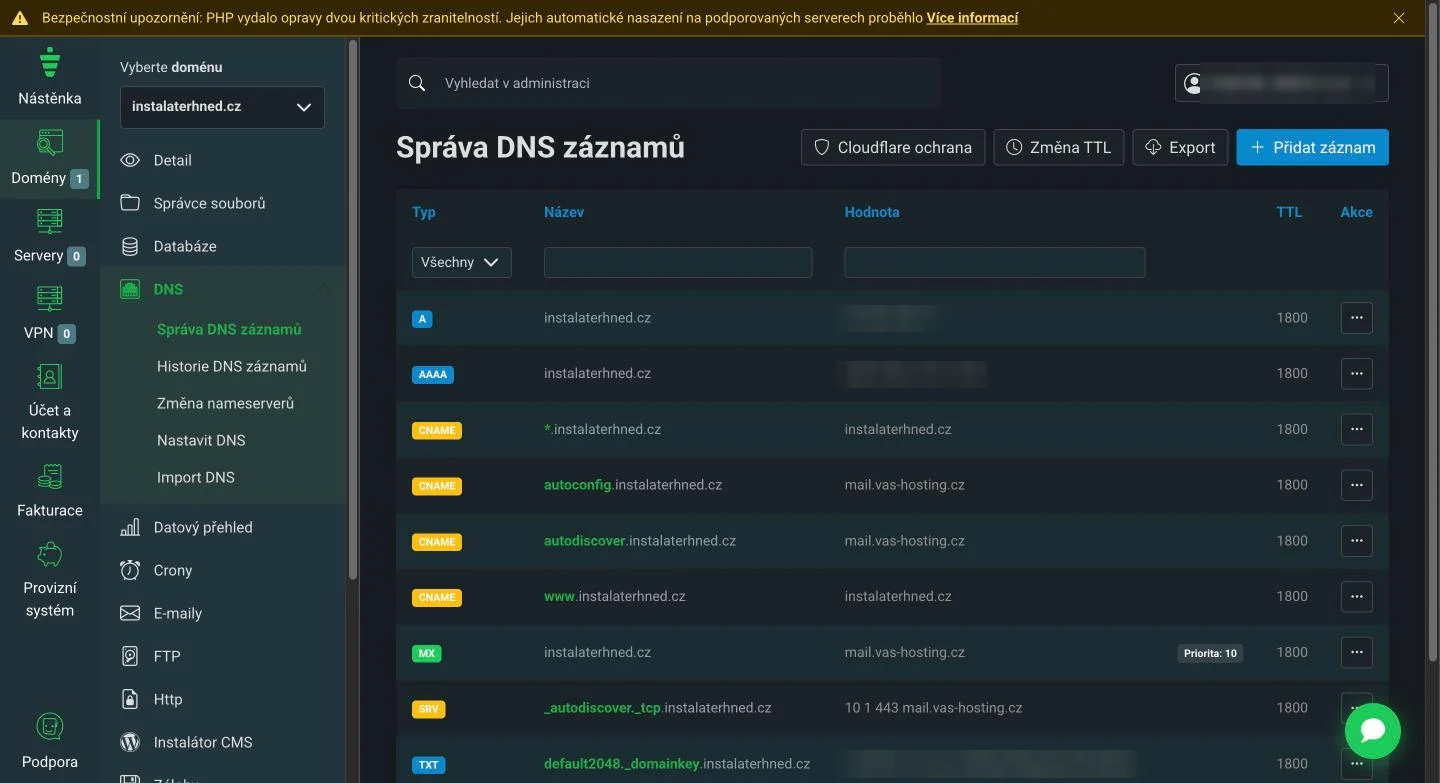1440x783 pixels.
Task: Open the VPN section icon
Action: coord(50,298)
